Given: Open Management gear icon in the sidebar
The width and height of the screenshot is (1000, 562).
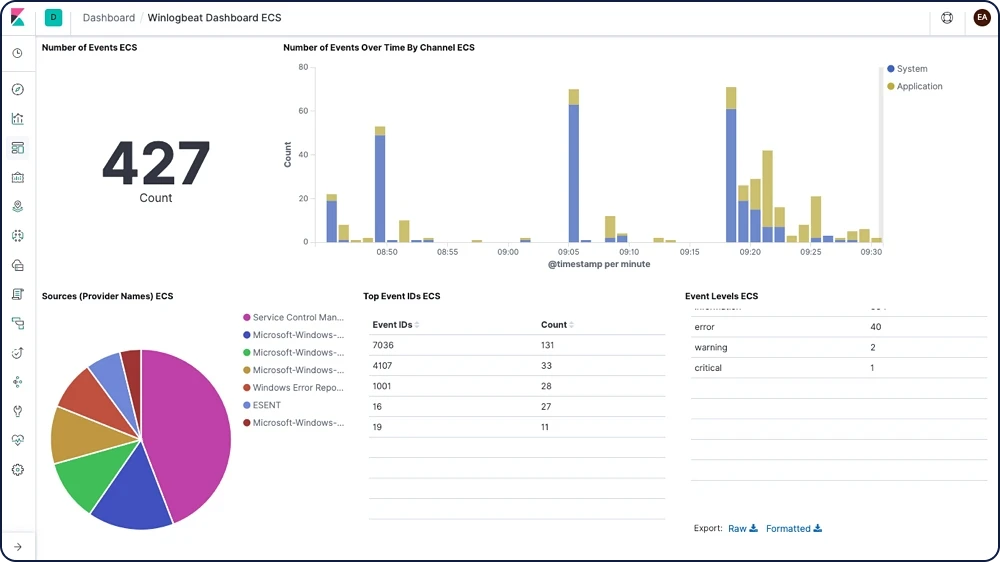Looking at the screenshot, I should pyautogui.click(x=18, y=470).
